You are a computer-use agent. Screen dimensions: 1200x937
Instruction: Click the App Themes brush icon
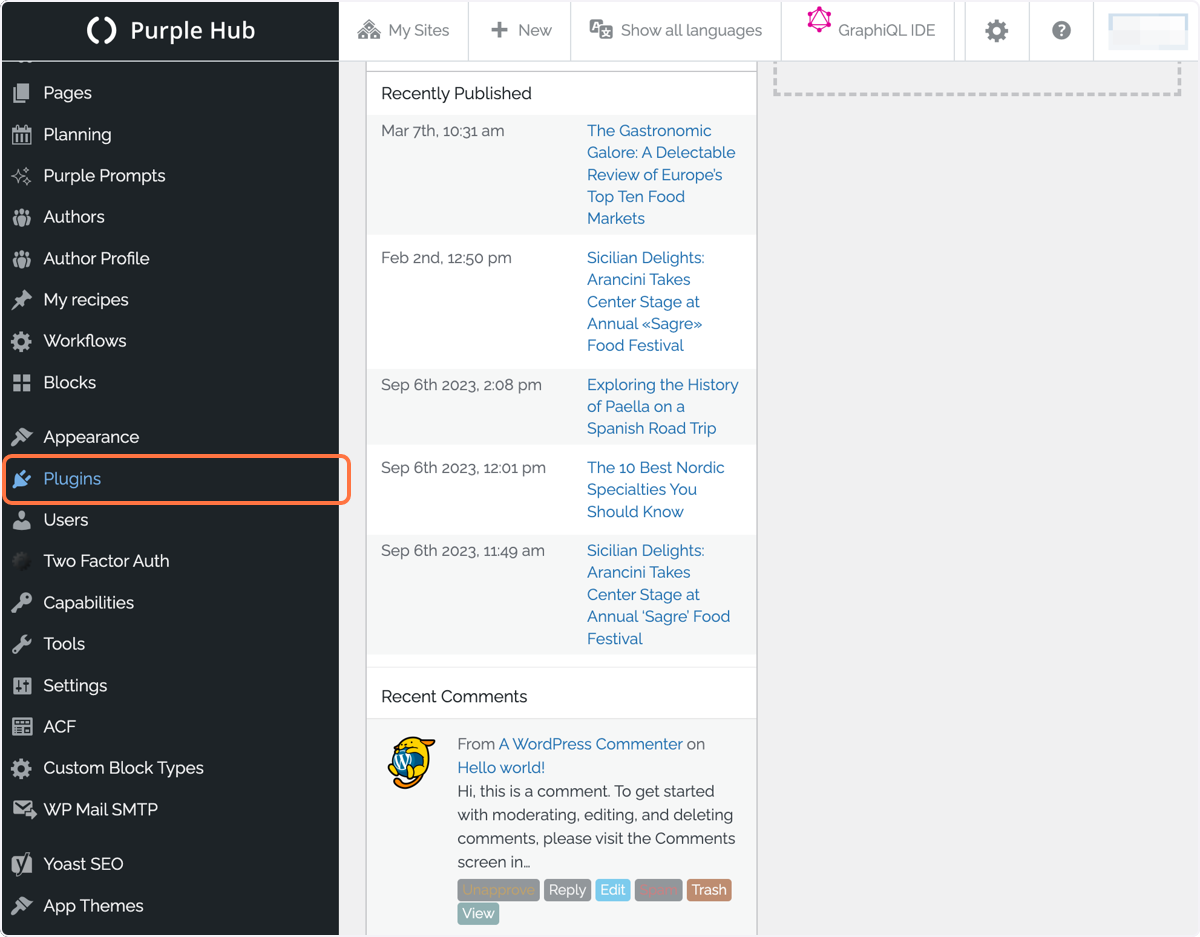pos(21,906)
